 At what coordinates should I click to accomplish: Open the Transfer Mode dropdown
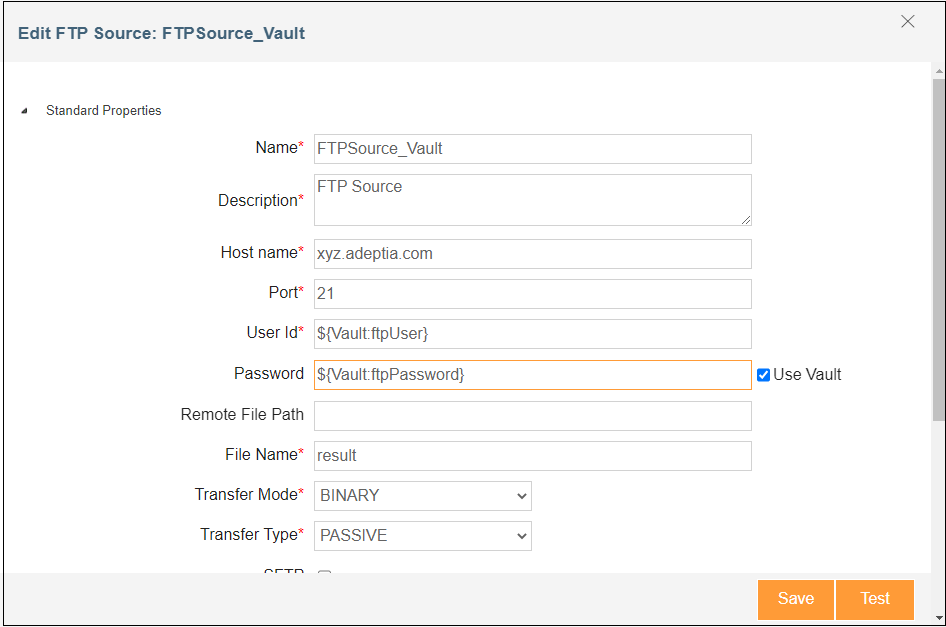pos(423,495)
